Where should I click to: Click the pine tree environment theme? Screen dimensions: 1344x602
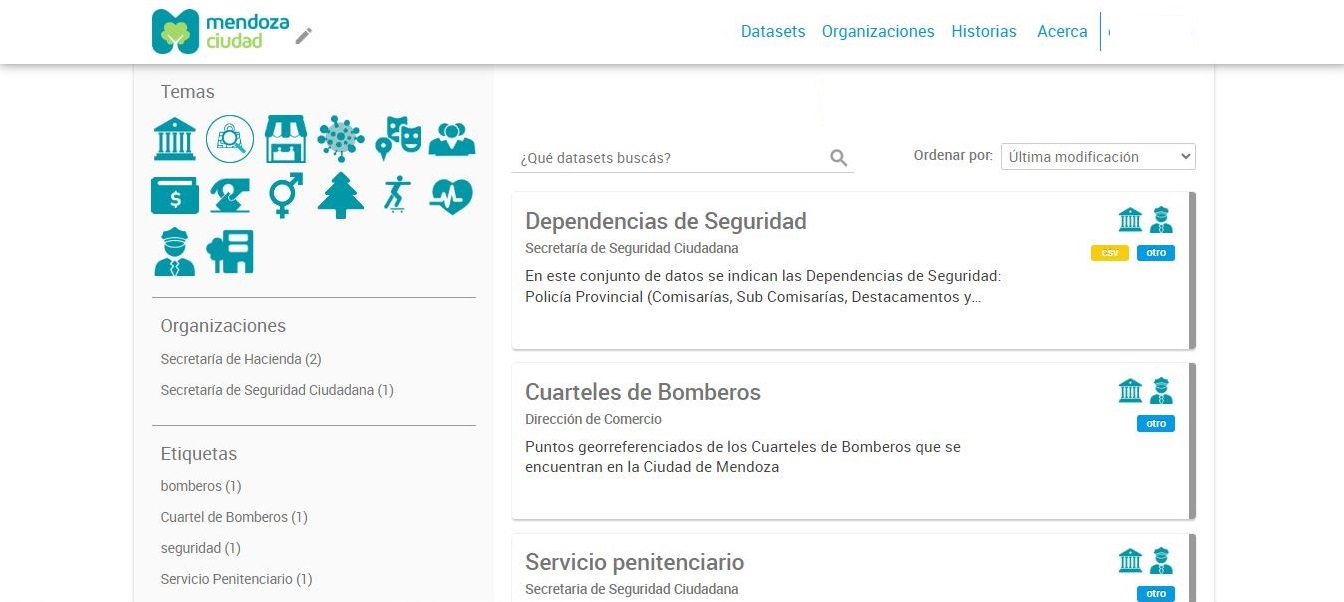(x=341, y=195)
